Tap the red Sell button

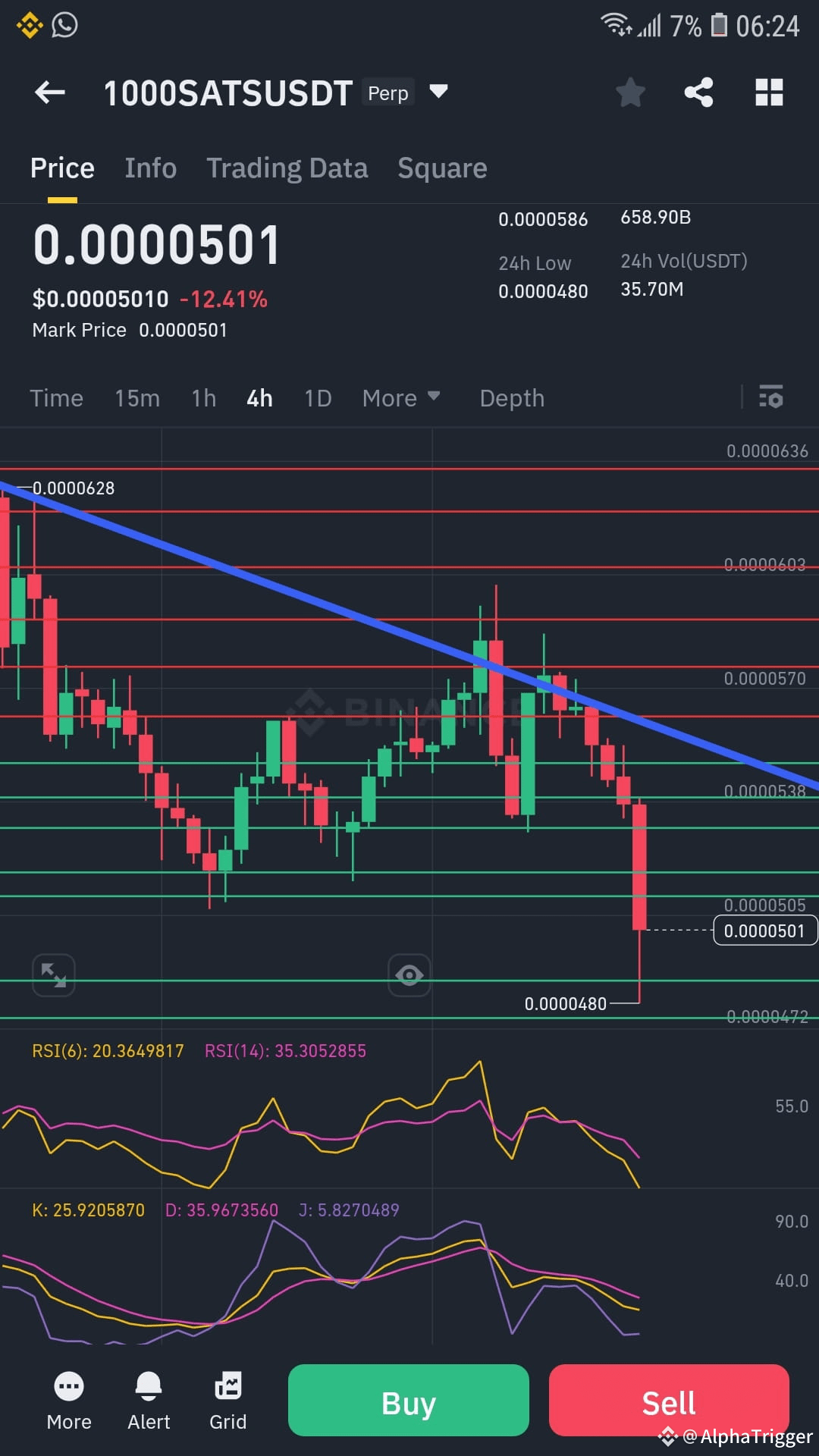pos(669,1400)
